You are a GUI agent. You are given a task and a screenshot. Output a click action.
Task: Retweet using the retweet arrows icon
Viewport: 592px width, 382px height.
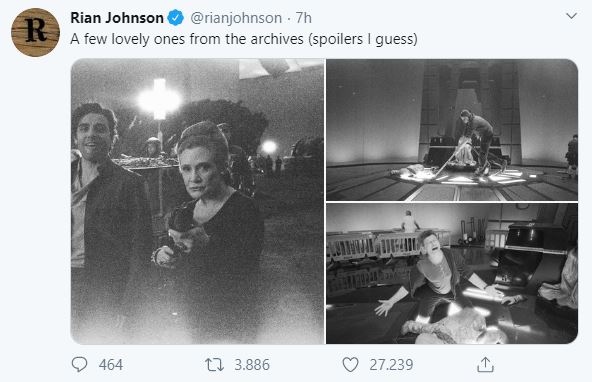pyautogui.click(x=214, y=365)
